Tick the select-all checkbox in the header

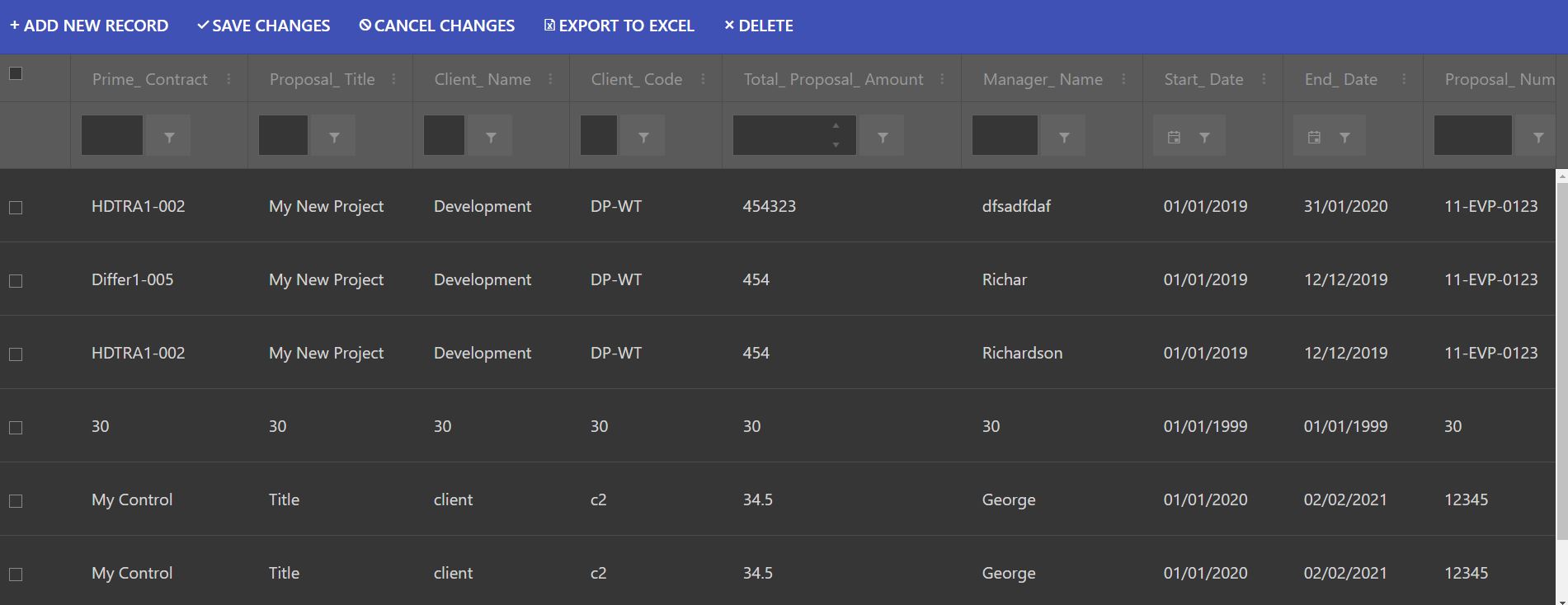16,73
